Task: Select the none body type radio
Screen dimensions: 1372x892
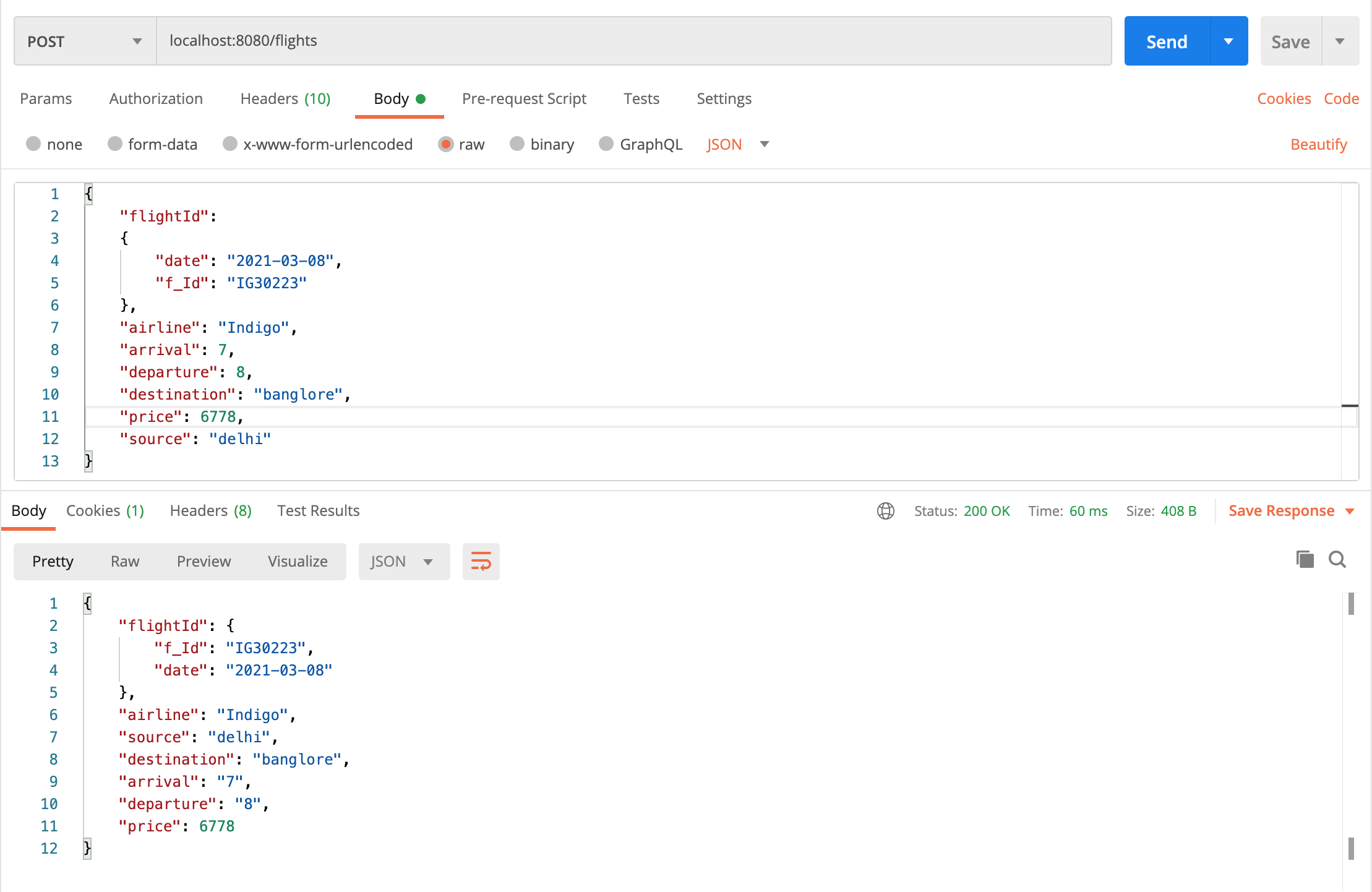Action: pos(33,144)
